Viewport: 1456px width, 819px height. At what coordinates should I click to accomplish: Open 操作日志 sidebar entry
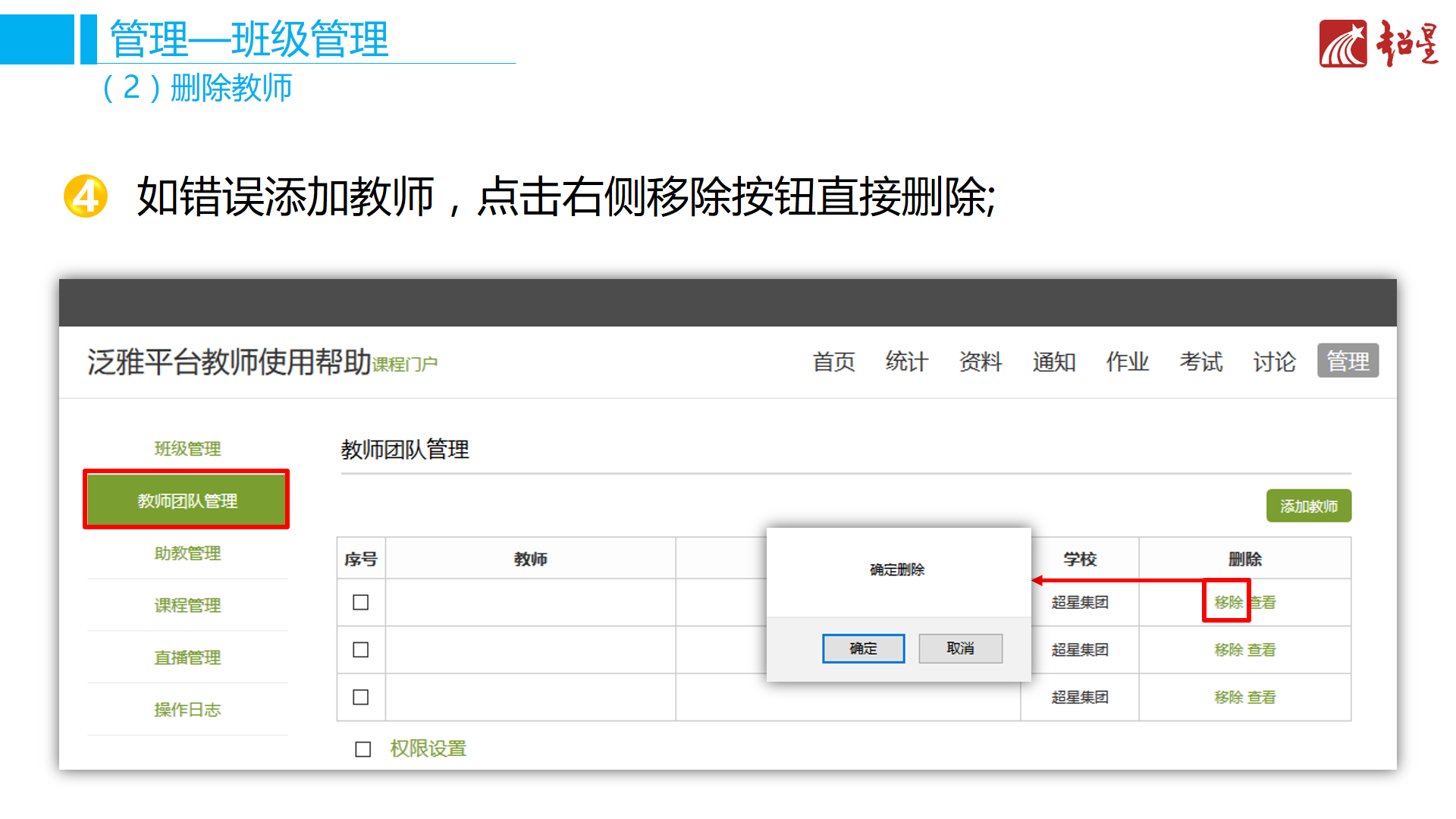187,710
